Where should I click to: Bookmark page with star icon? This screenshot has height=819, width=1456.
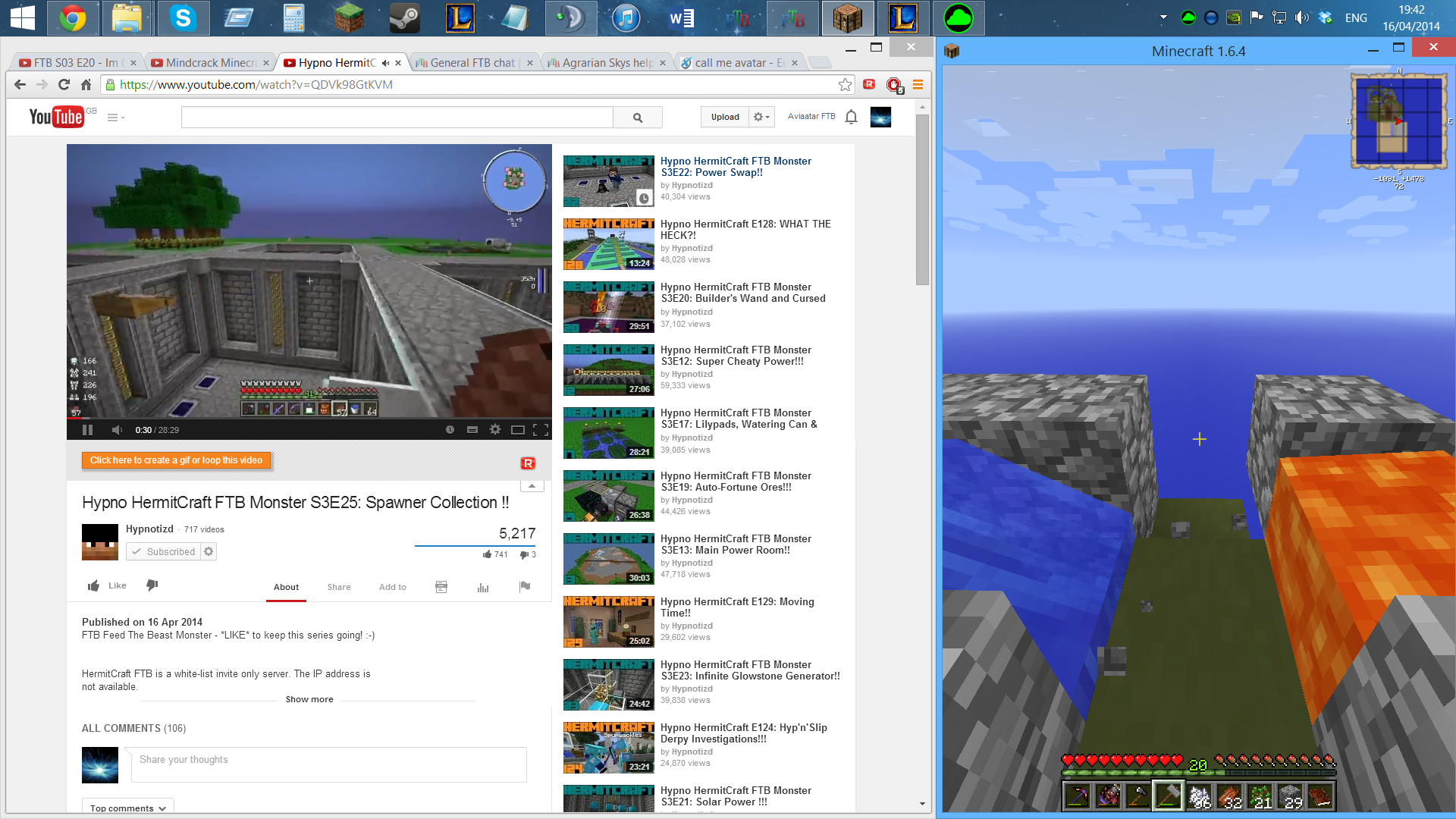pyautogui.click(x=845, y=85)
